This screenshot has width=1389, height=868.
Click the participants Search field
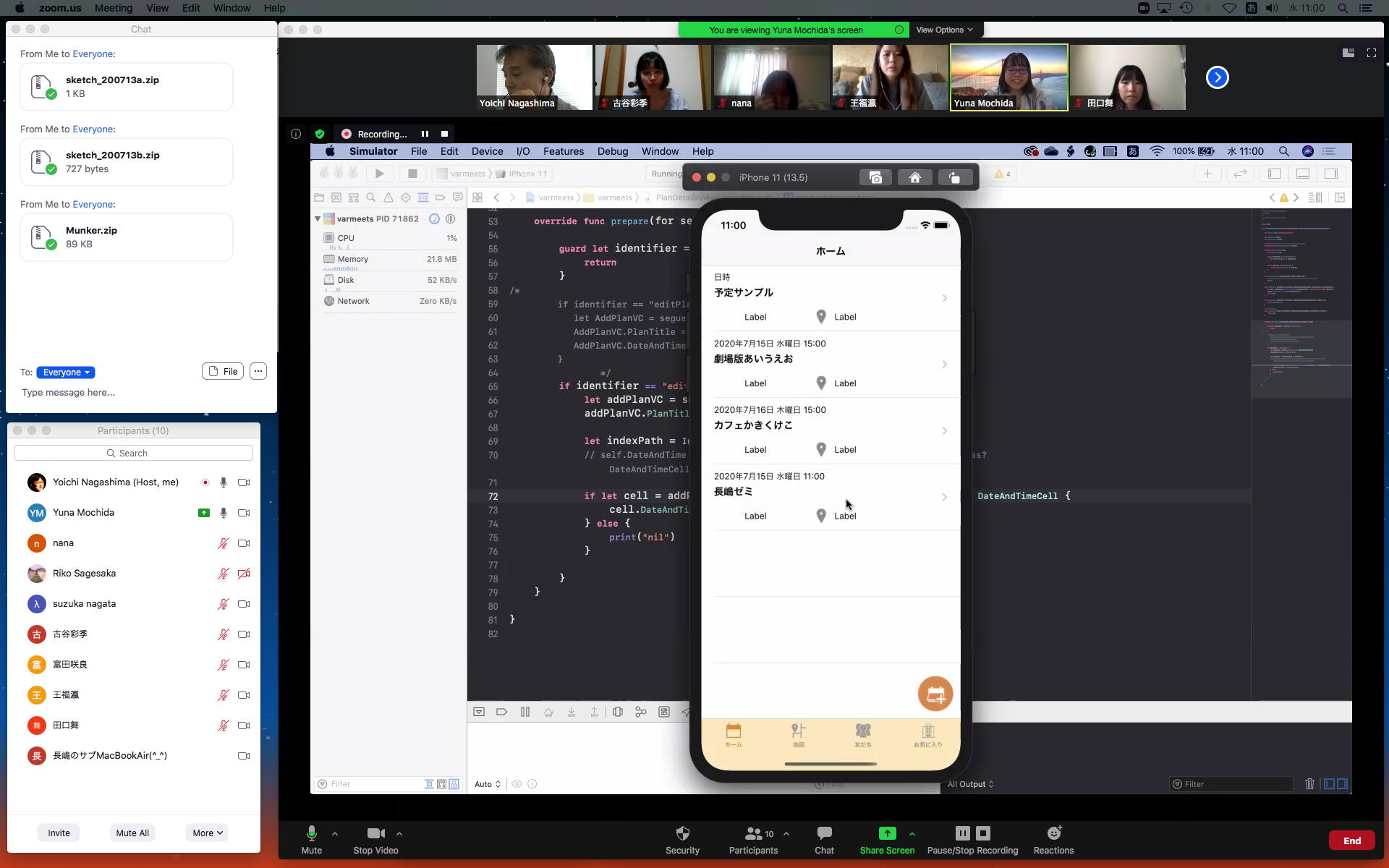(134, 454)
